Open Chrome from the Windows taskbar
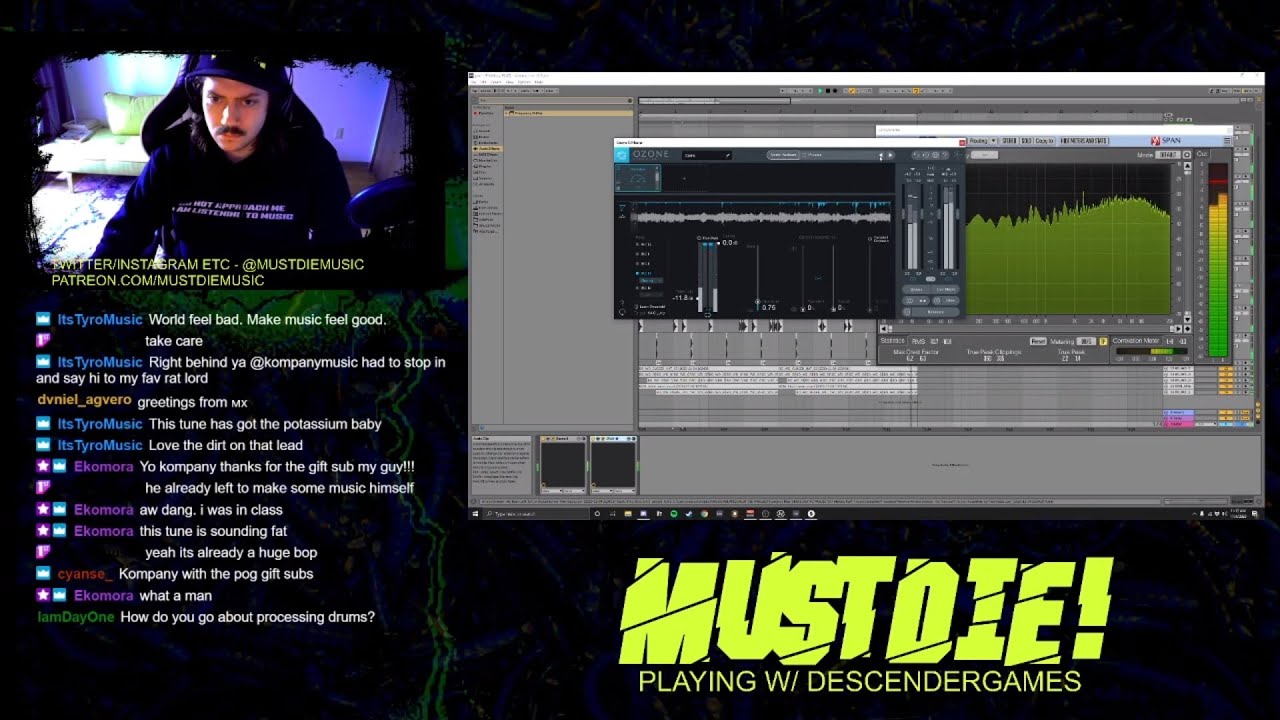Screen dimensions: 1280x720 704,514
